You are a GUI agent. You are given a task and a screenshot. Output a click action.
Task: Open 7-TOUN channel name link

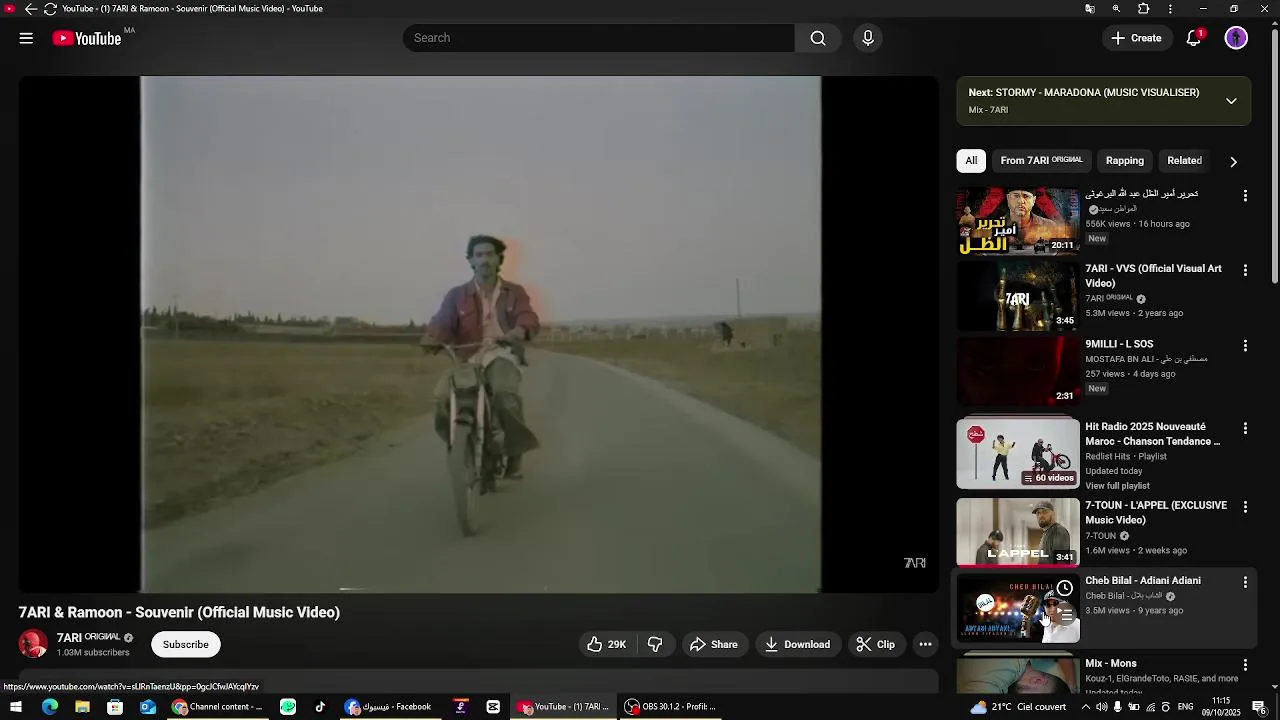pyautogui.click(x=1100, y=536)
